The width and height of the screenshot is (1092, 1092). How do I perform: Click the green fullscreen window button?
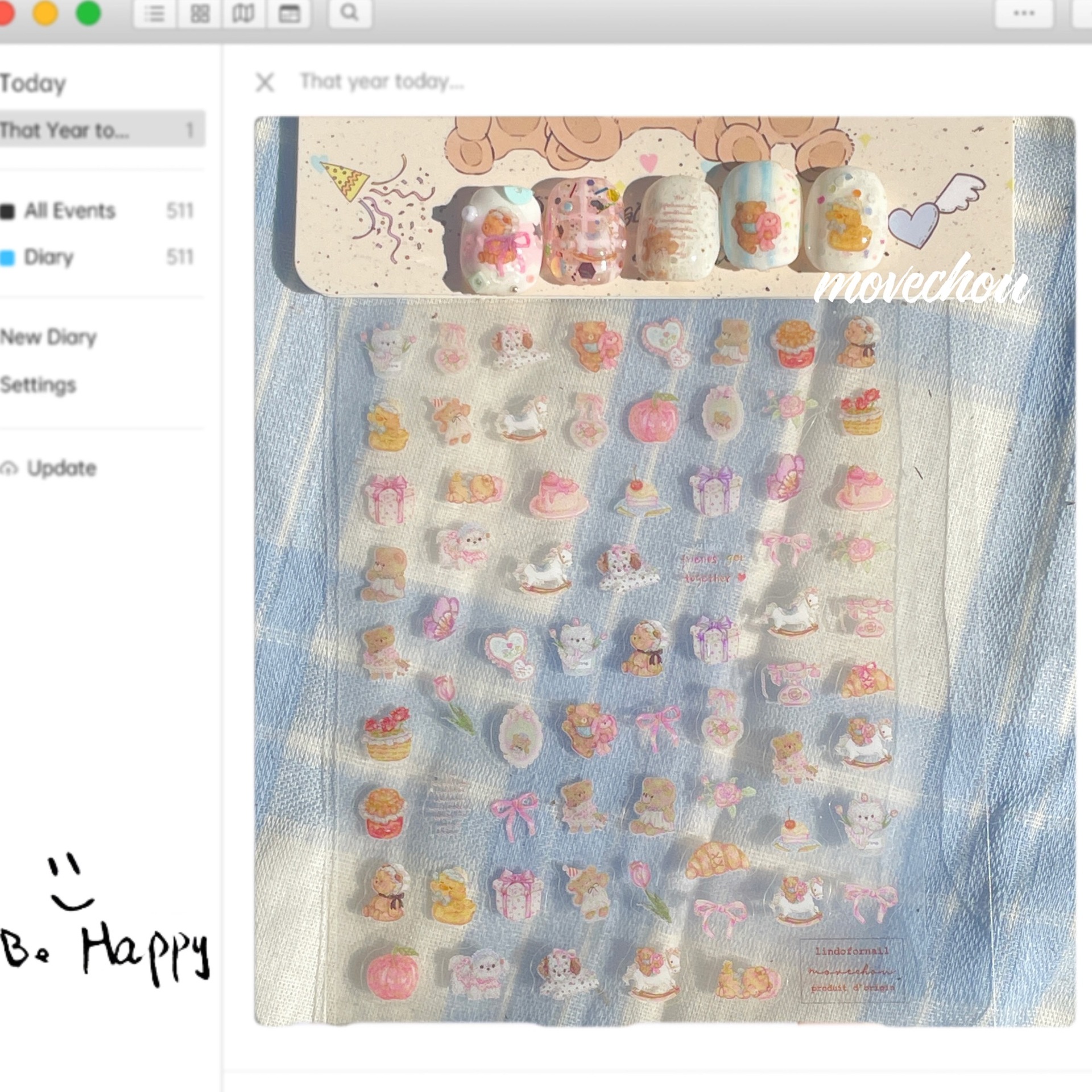pos(88,13)
